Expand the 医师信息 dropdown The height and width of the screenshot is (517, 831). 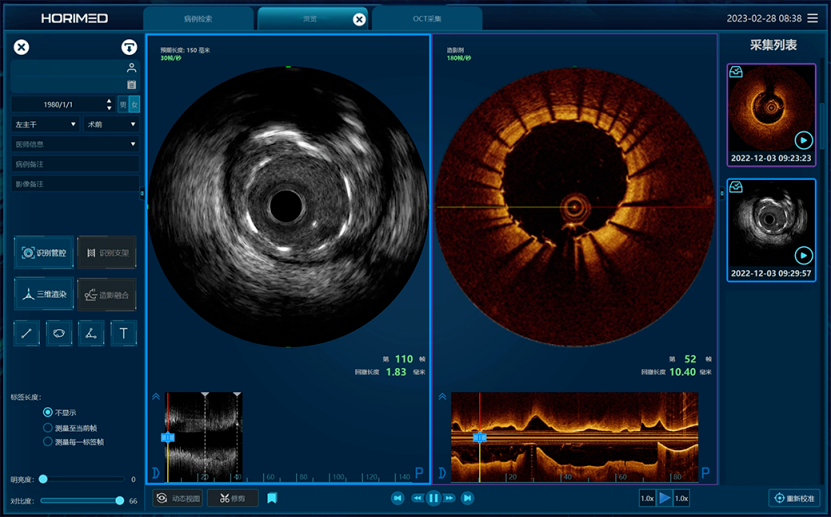point(75,144)
